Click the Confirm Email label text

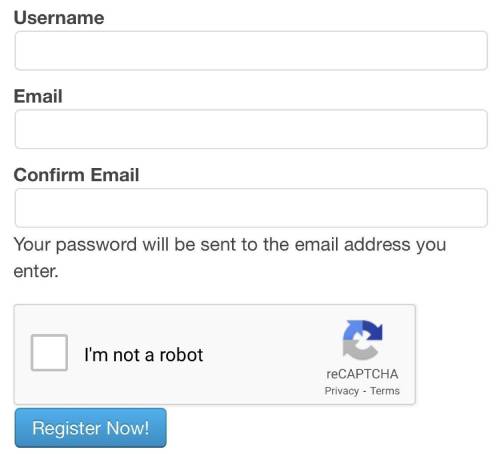(x=76, y=175)
